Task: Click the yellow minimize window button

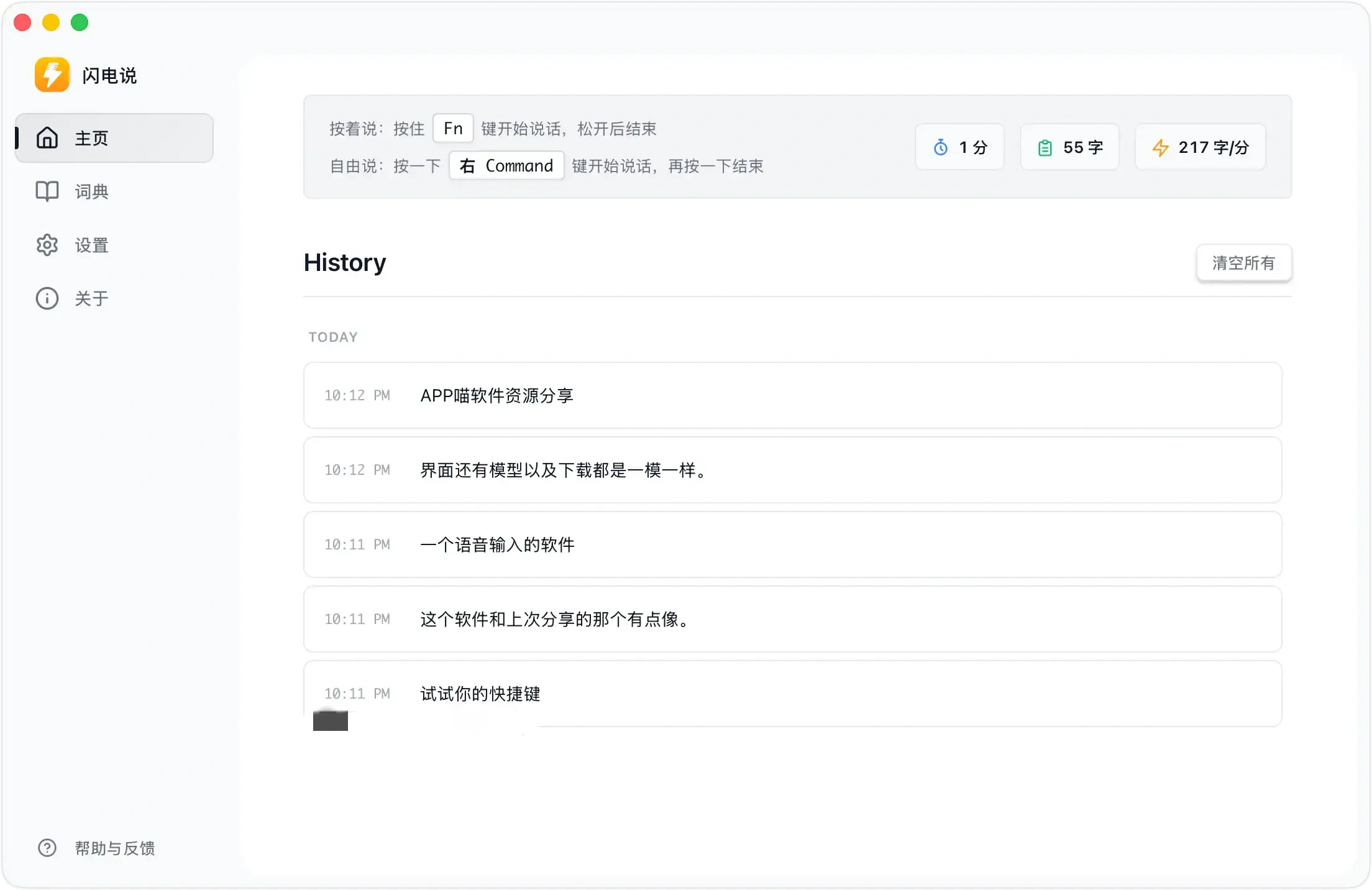Action: tap(51, 22)
